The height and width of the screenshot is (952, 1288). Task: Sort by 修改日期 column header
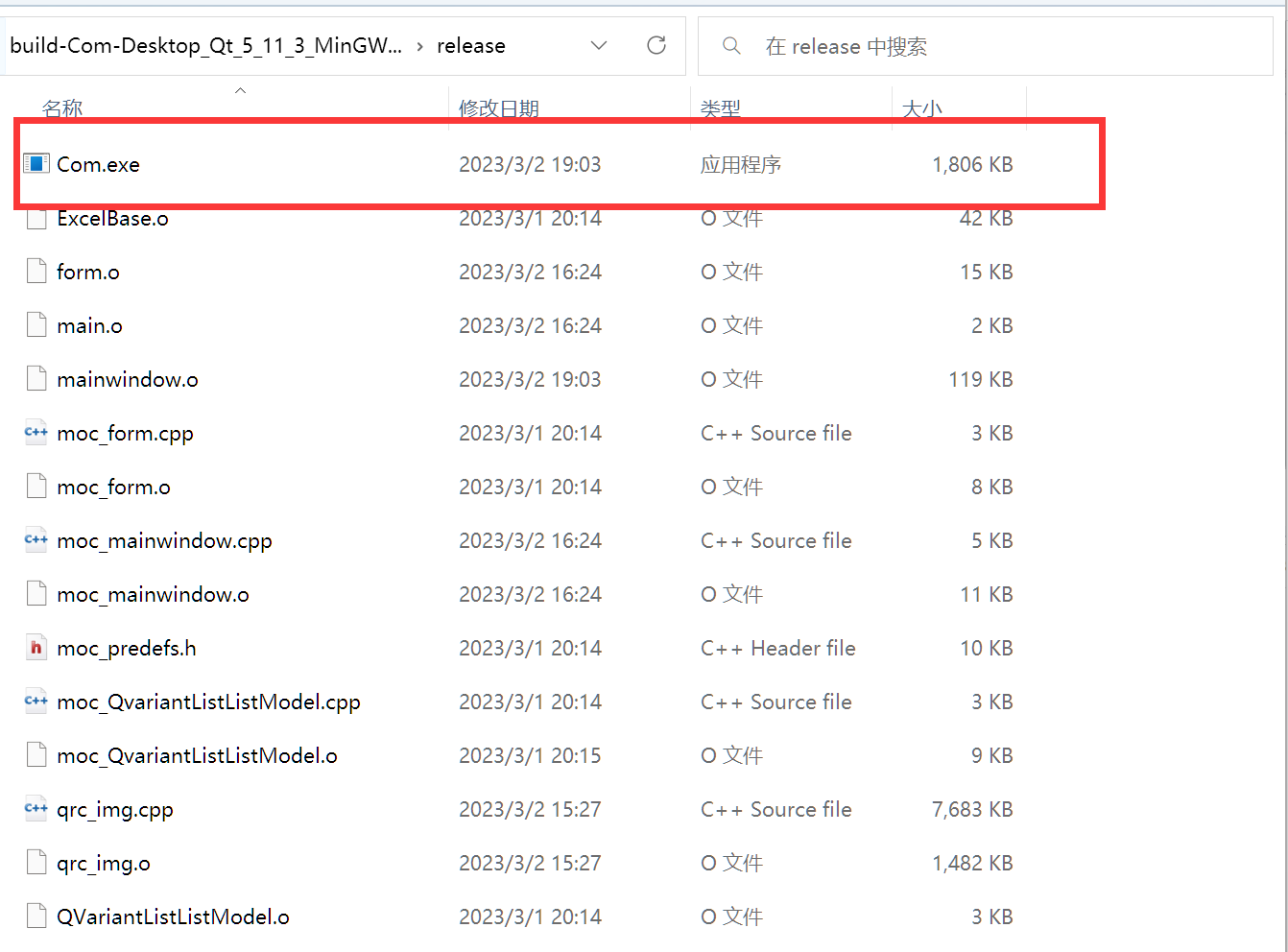[x=499, y=108]
